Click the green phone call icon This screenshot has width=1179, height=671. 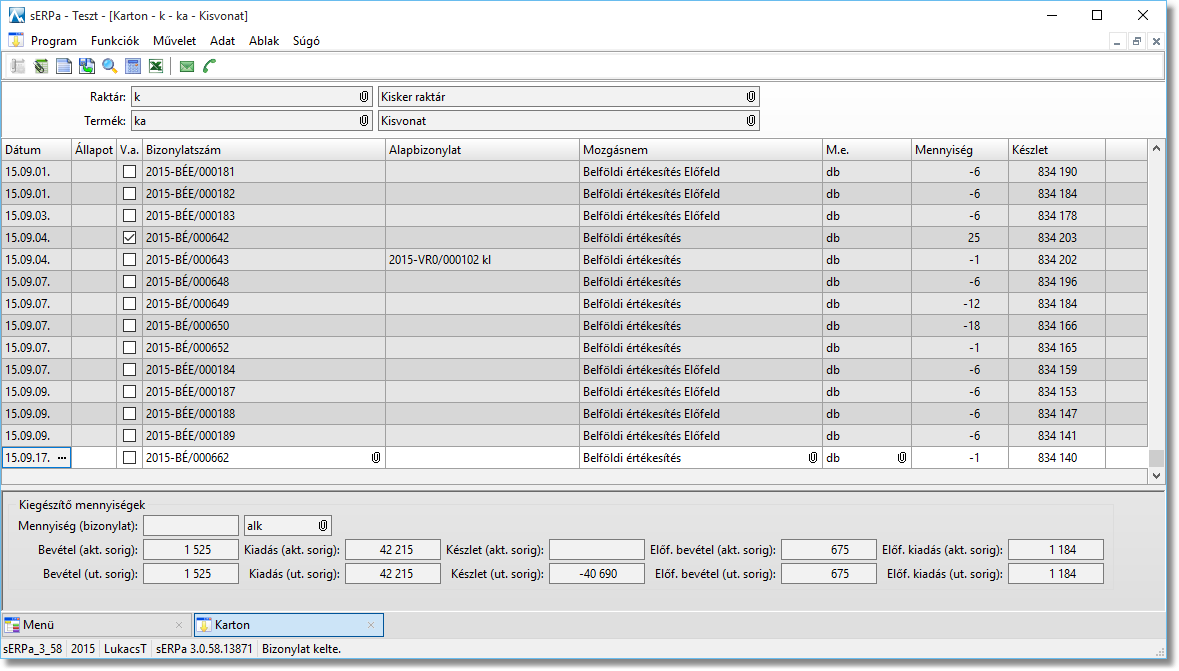(x=210, y=67)
